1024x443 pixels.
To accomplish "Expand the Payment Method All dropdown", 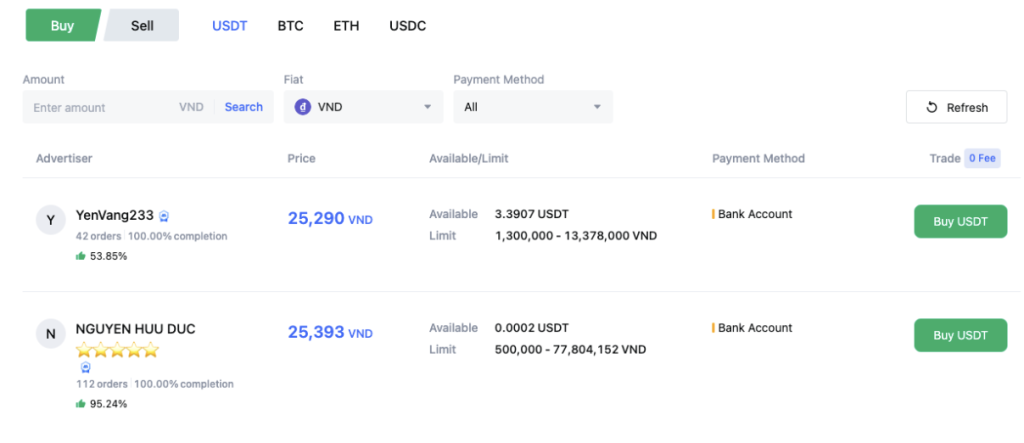I will click(x=533, y=107).
